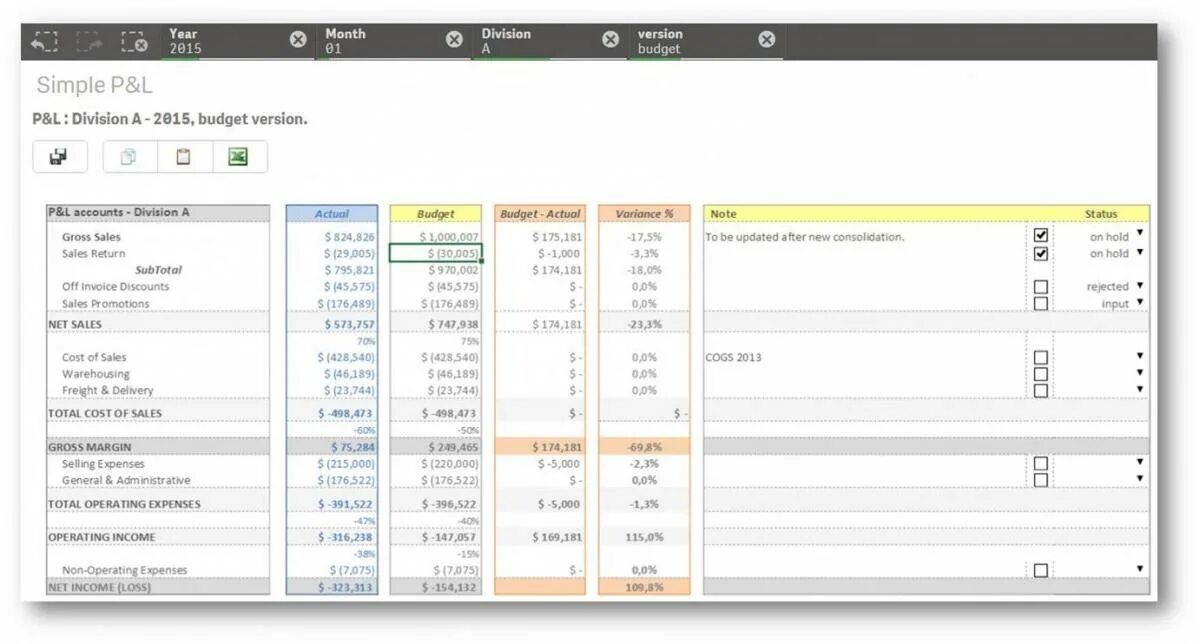Image resolution: width=1200 pixels, height=644 pixels.
Task: Open Non-Operating Expenses status dropdown
Action: 1139,569
